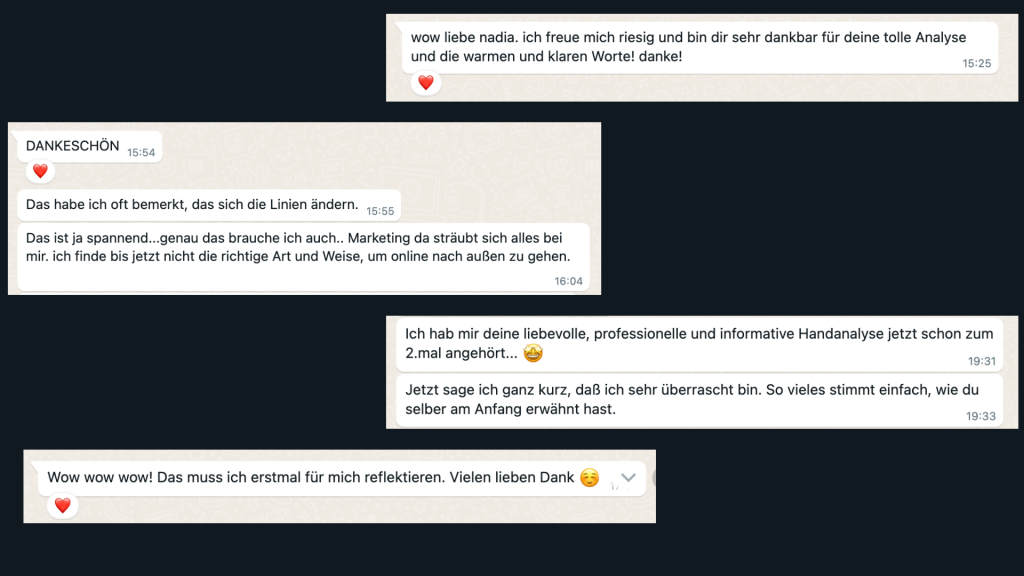Click the 15:54 timestamp beside DANKESCHÖN

[x=141, y=152]
